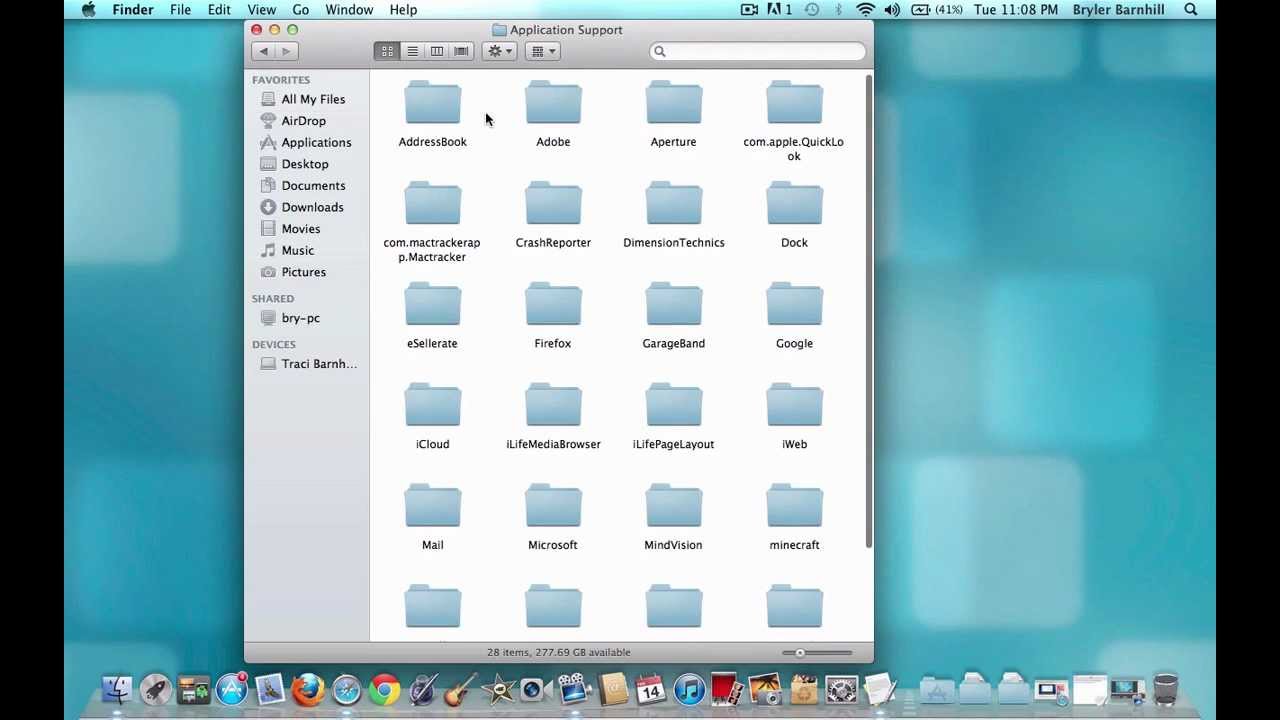Open the Arrange items dropdown in toolbar
Image resolution: width=1280 pixels, height=720 pixels.
coord(543,51)
